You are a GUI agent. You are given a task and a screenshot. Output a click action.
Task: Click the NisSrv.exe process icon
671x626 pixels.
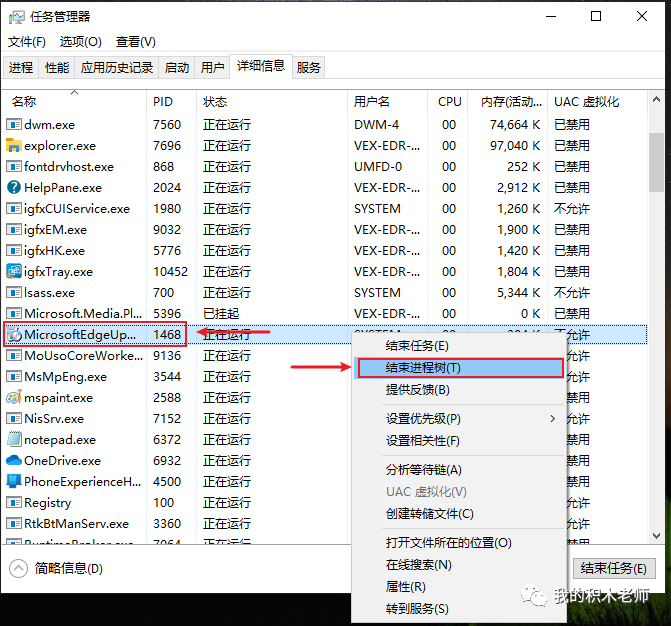tap(14, 418)
